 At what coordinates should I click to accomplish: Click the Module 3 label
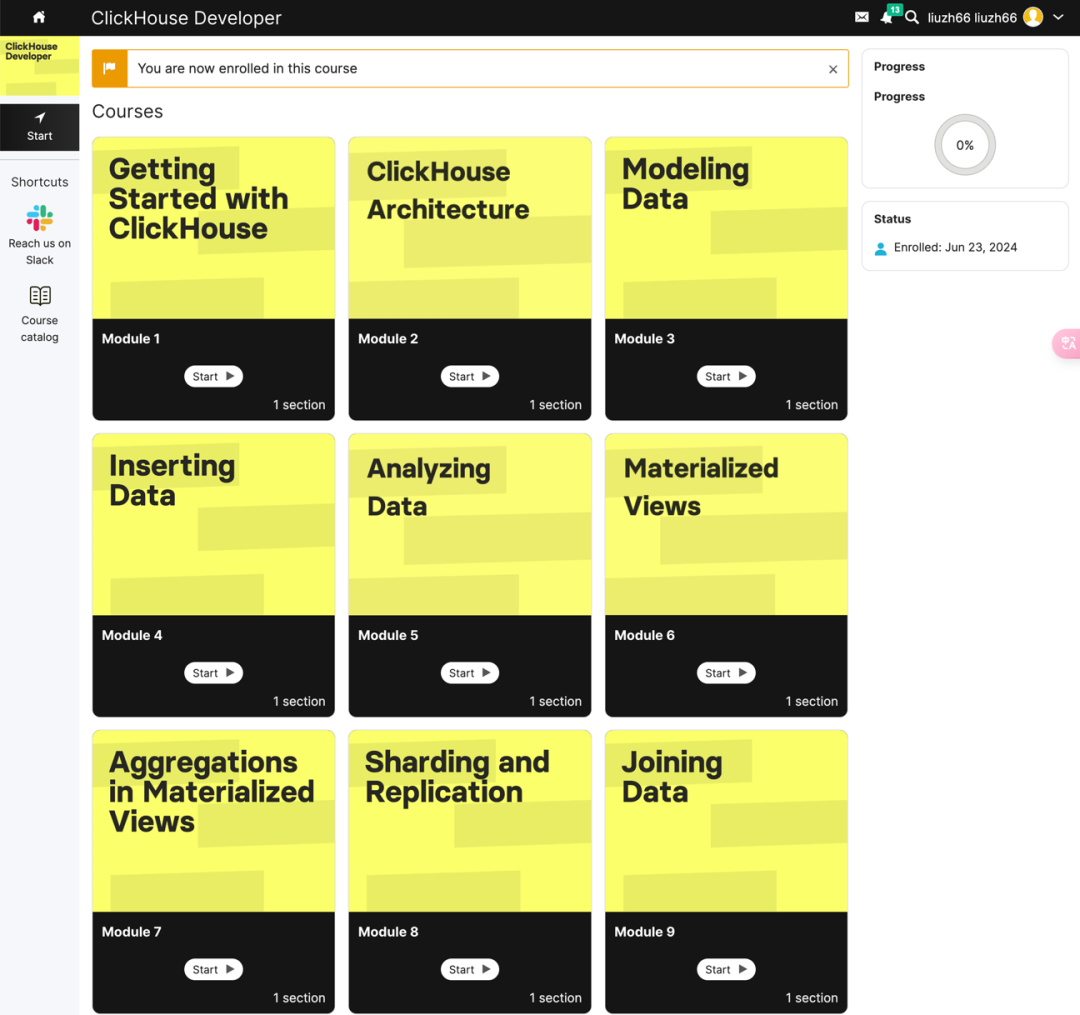644,339
